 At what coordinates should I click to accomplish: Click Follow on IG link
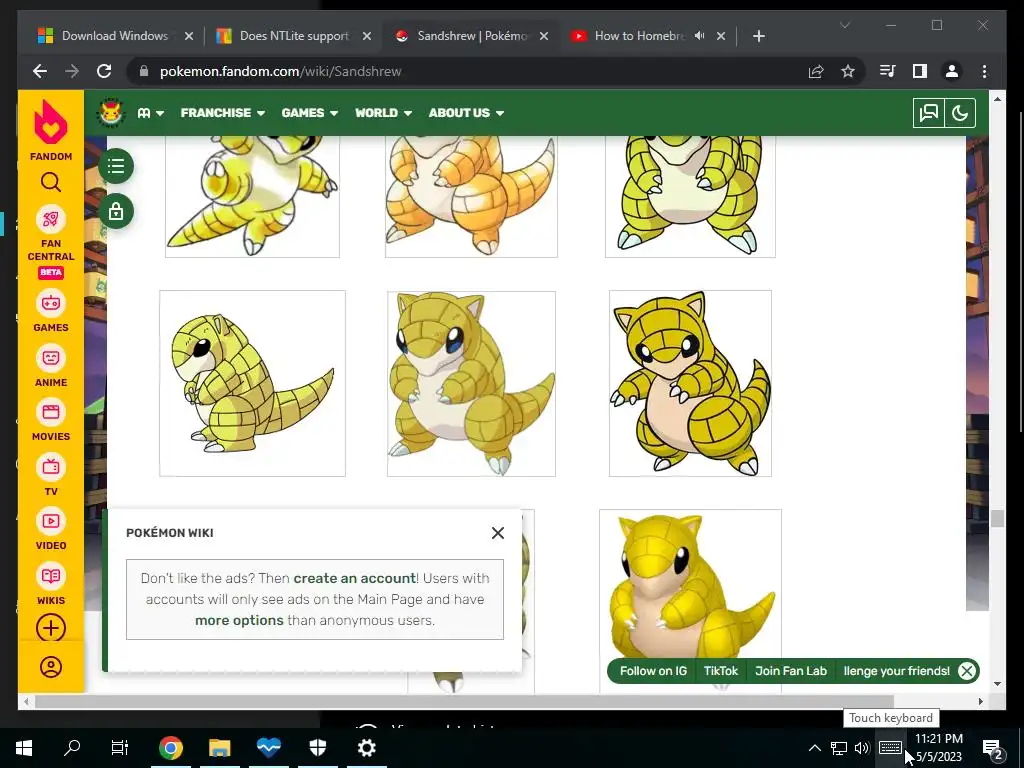pos(653,671)
